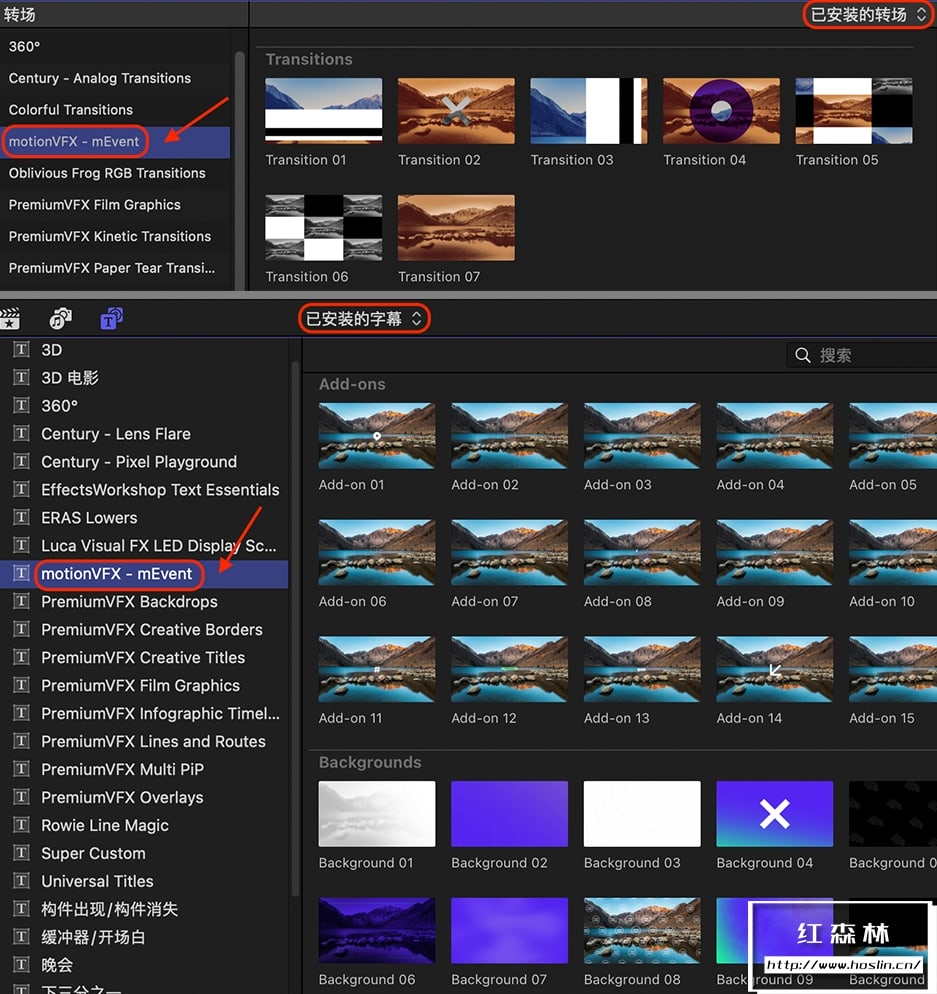This screenshot has height=994, width=937.
Task: Select PremiumVFX Overlays category
Action: tap(145, 797)
